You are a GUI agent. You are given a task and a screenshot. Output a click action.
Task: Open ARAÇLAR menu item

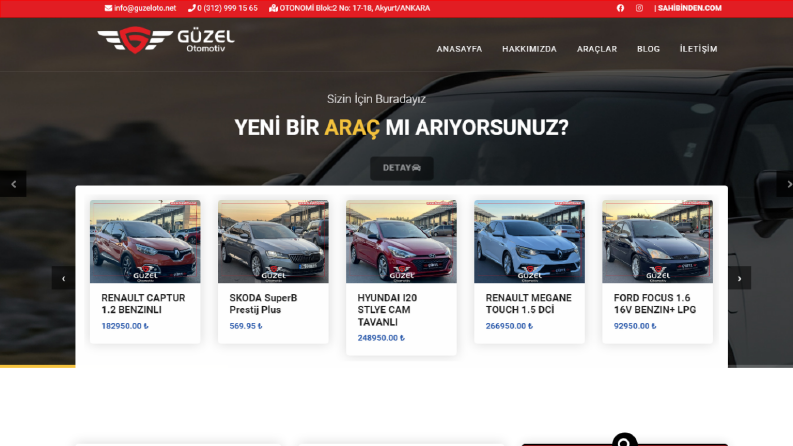click(597, 49)
